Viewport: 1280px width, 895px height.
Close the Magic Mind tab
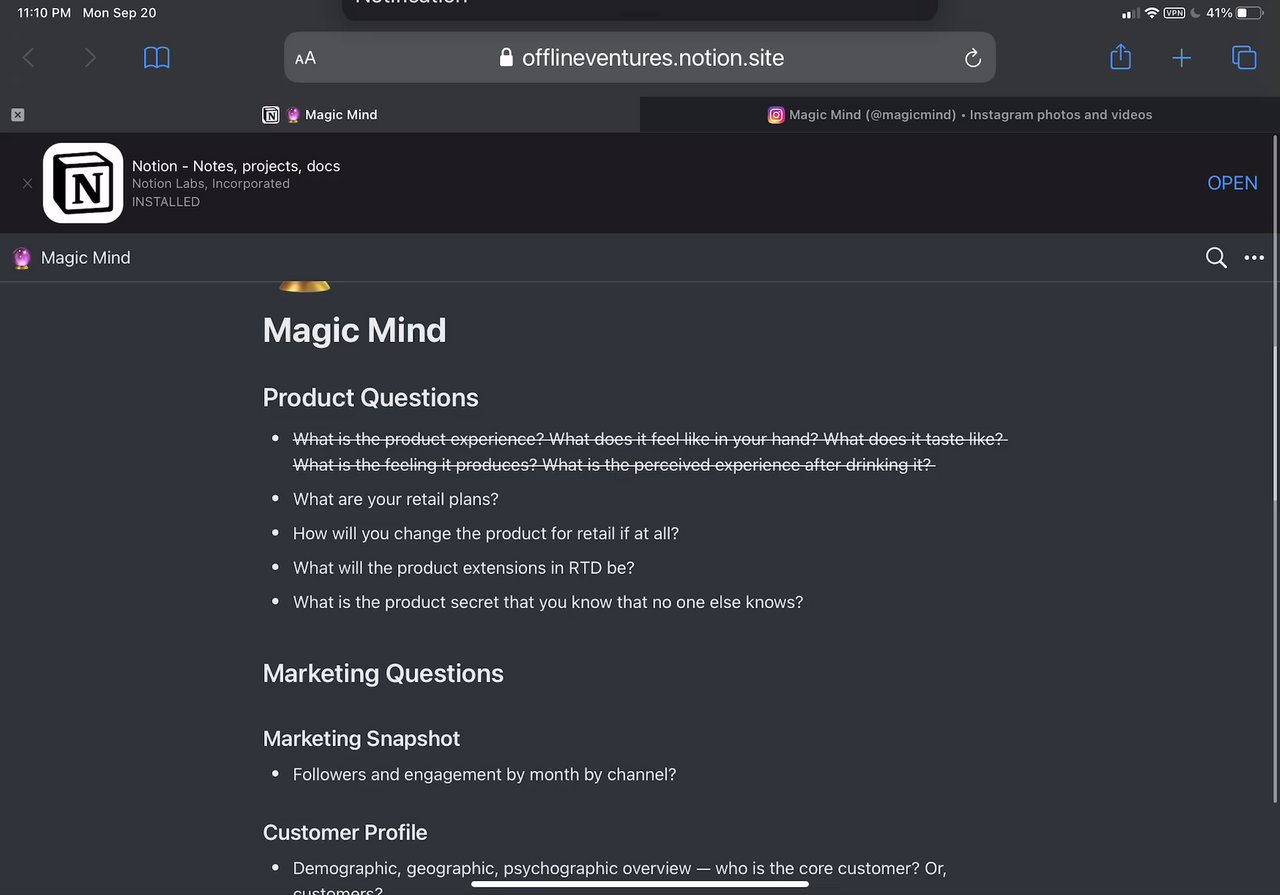pos(18,115)
